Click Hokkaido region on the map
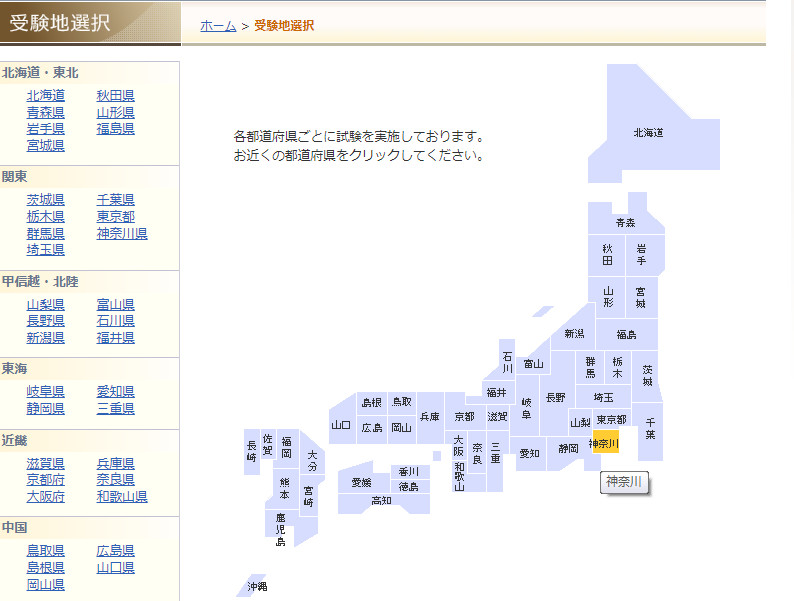 648,132
